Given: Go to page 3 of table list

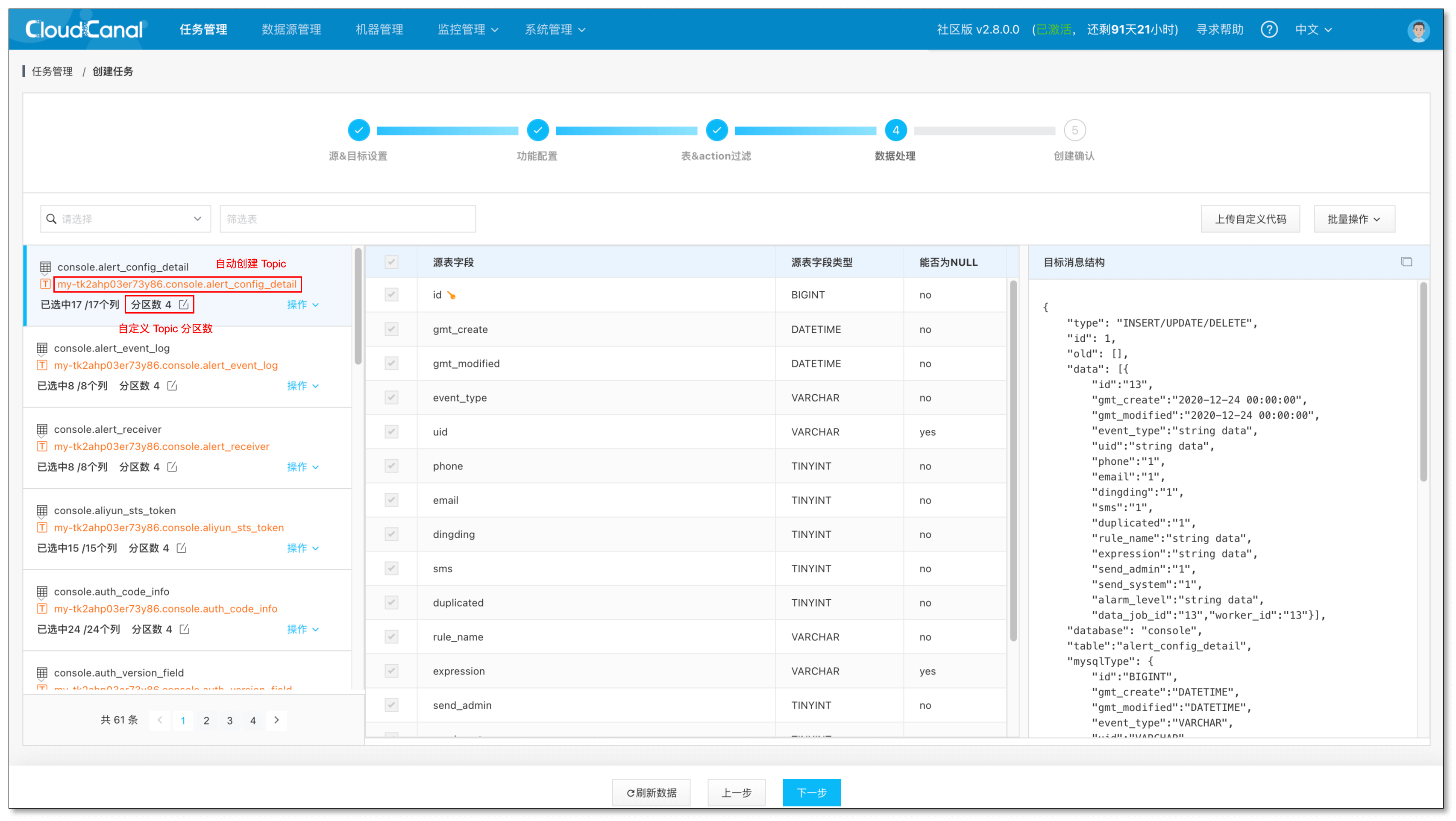Looking at the screenshot, I should tap(229, 721).
